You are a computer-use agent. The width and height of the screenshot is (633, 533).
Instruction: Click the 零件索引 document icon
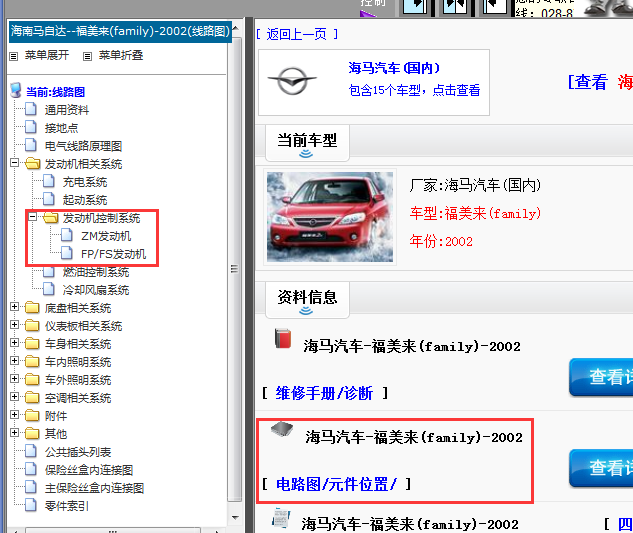click(31, 505)
